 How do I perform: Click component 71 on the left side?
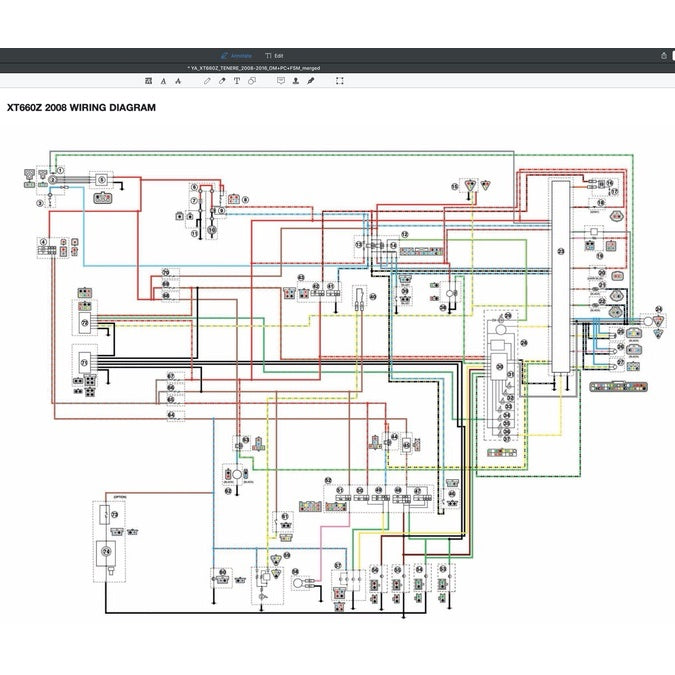tap(84, 361)
